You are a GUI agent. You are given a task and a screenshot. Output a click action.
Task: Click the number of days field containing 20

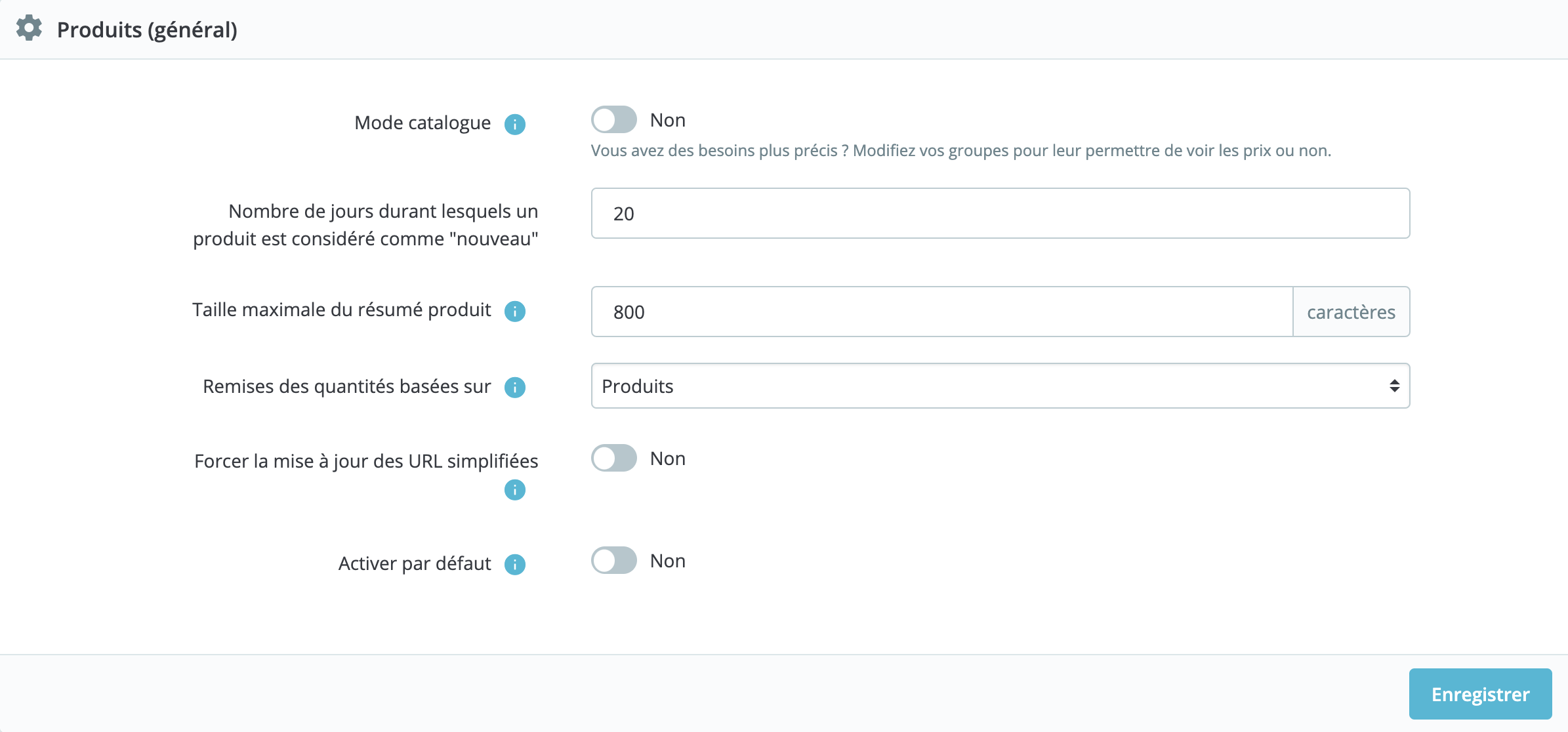1001,214
